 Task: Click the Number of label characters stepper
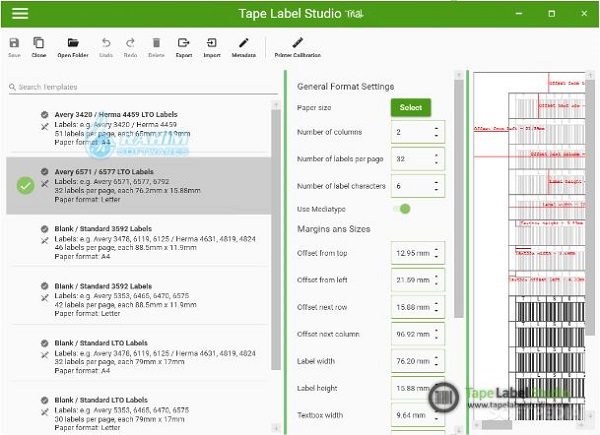pyautogui.click(x=436, y=186)
